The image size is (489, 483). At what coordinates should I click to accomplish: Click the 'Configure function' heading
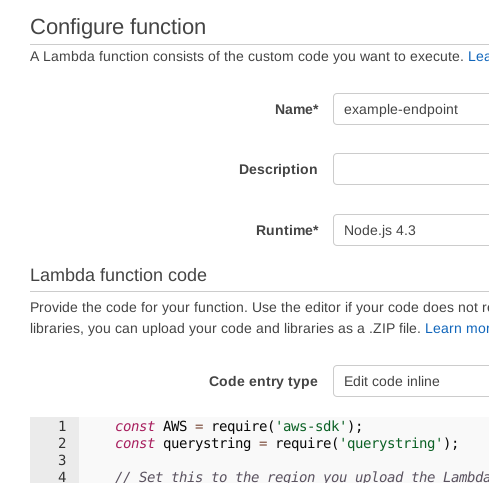(118, 27)
